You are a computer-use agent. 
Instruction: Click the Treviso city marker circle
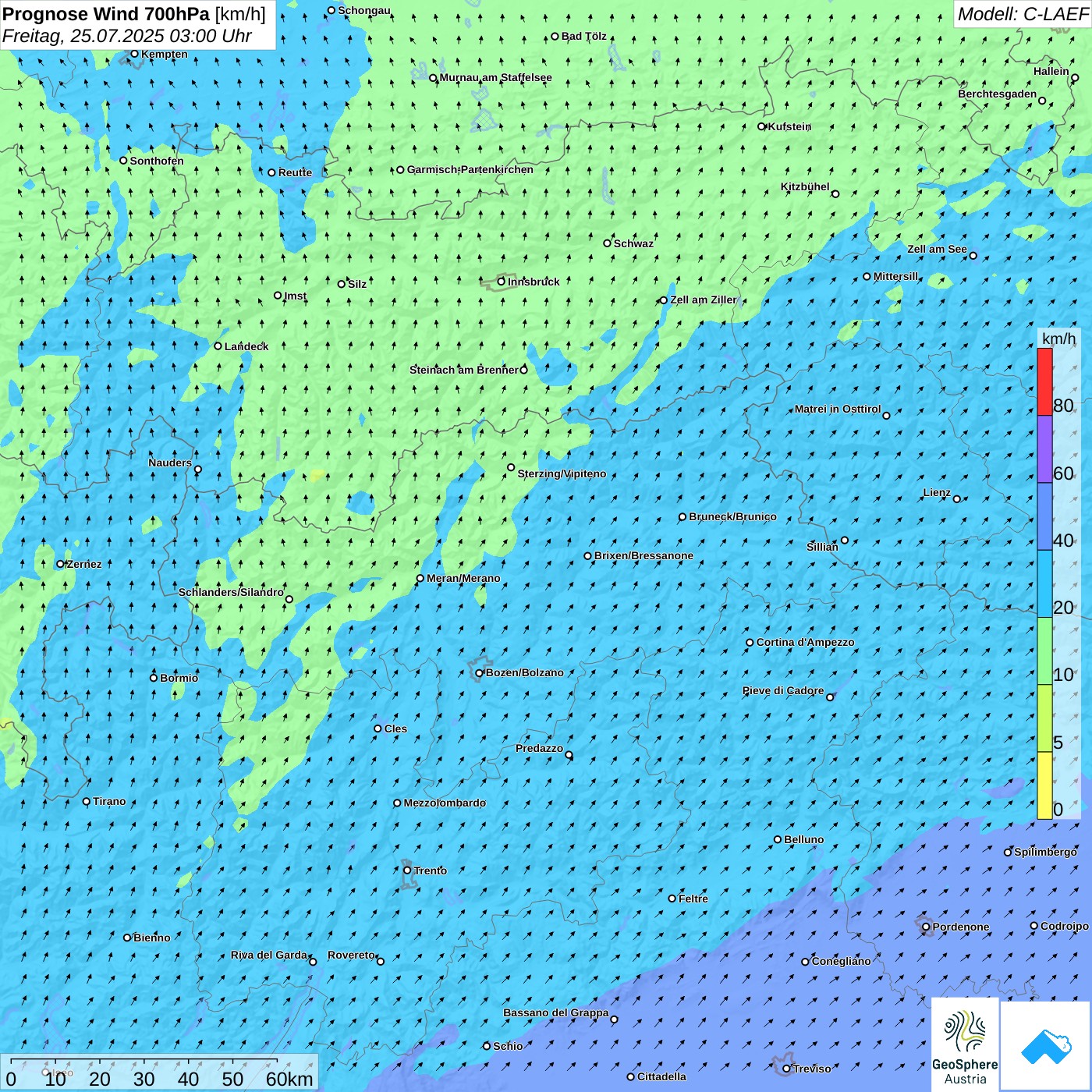point(787,1069)
